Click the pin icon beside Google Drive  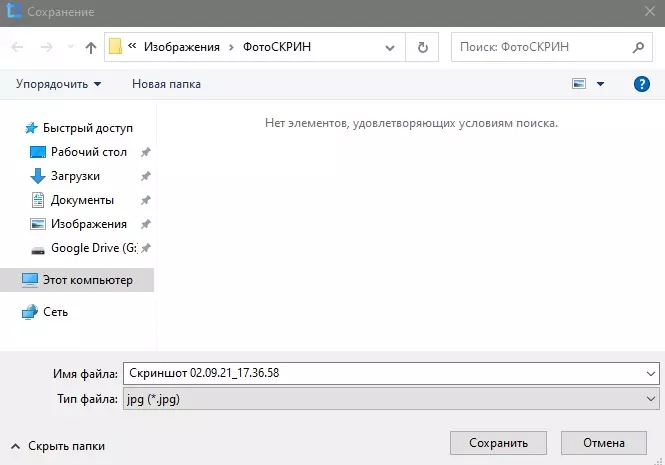[145, 248]
